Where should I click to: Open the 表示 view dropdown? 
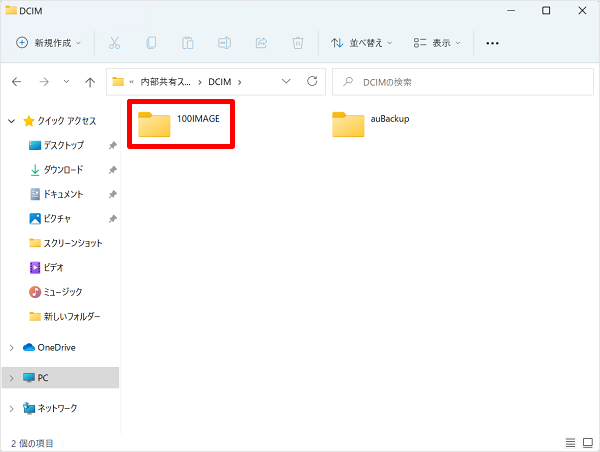pos(438,43)
